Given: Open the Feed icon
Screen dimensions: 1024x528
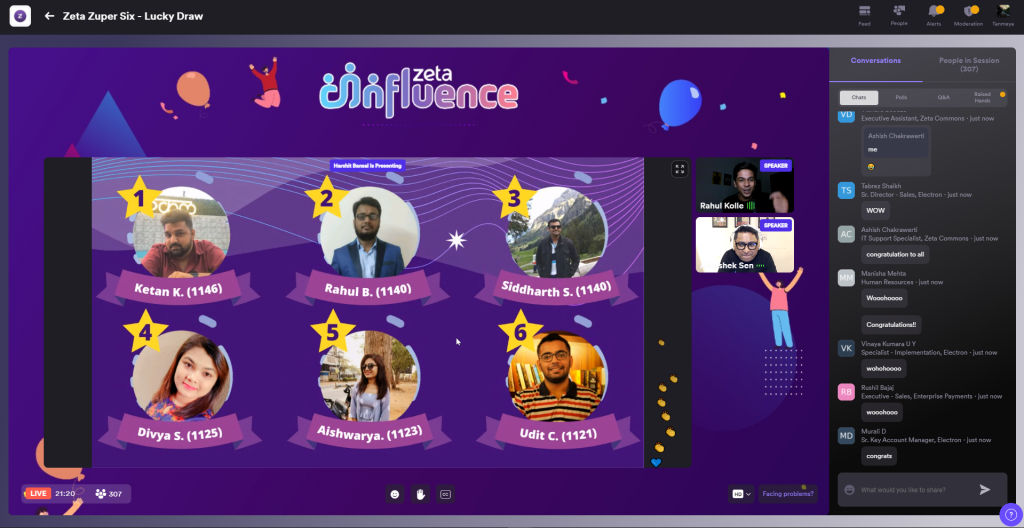Looking at the screenshot, I should coord(865,15).
